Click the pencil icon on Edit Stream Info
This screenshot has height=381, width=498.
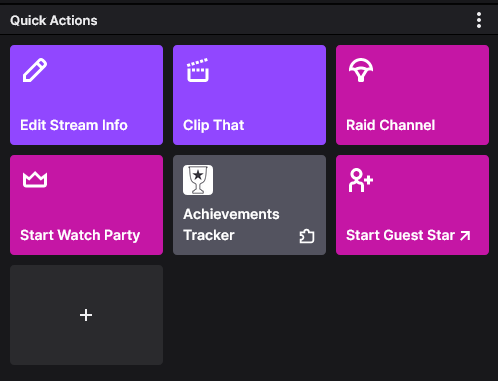click(35, 70)
